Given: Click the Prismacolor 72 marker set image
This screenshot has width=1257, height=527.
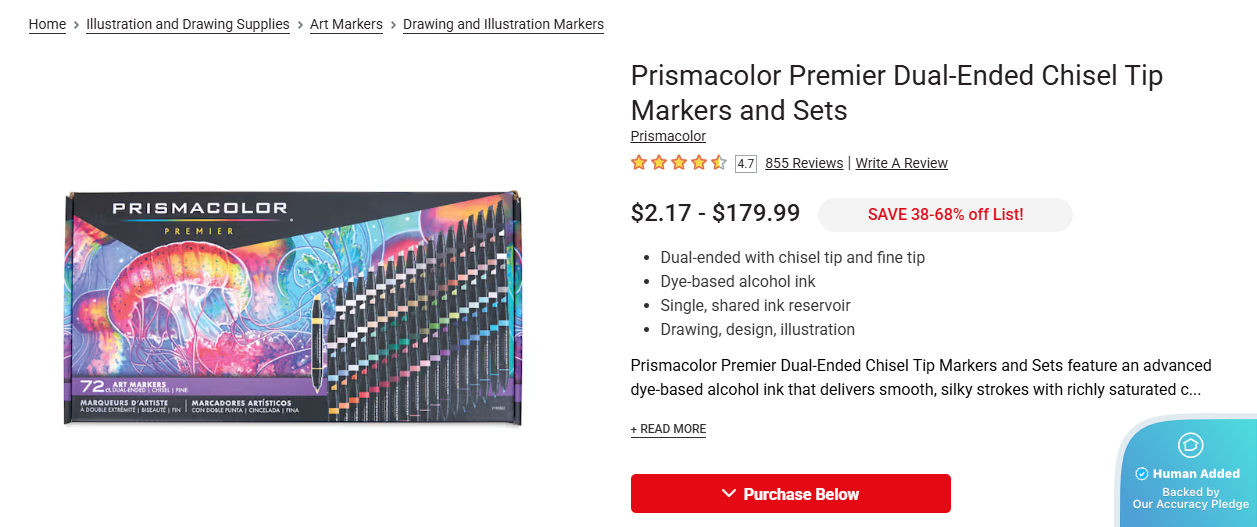Looking at the screenshot, I should click(x=294, y=307).
